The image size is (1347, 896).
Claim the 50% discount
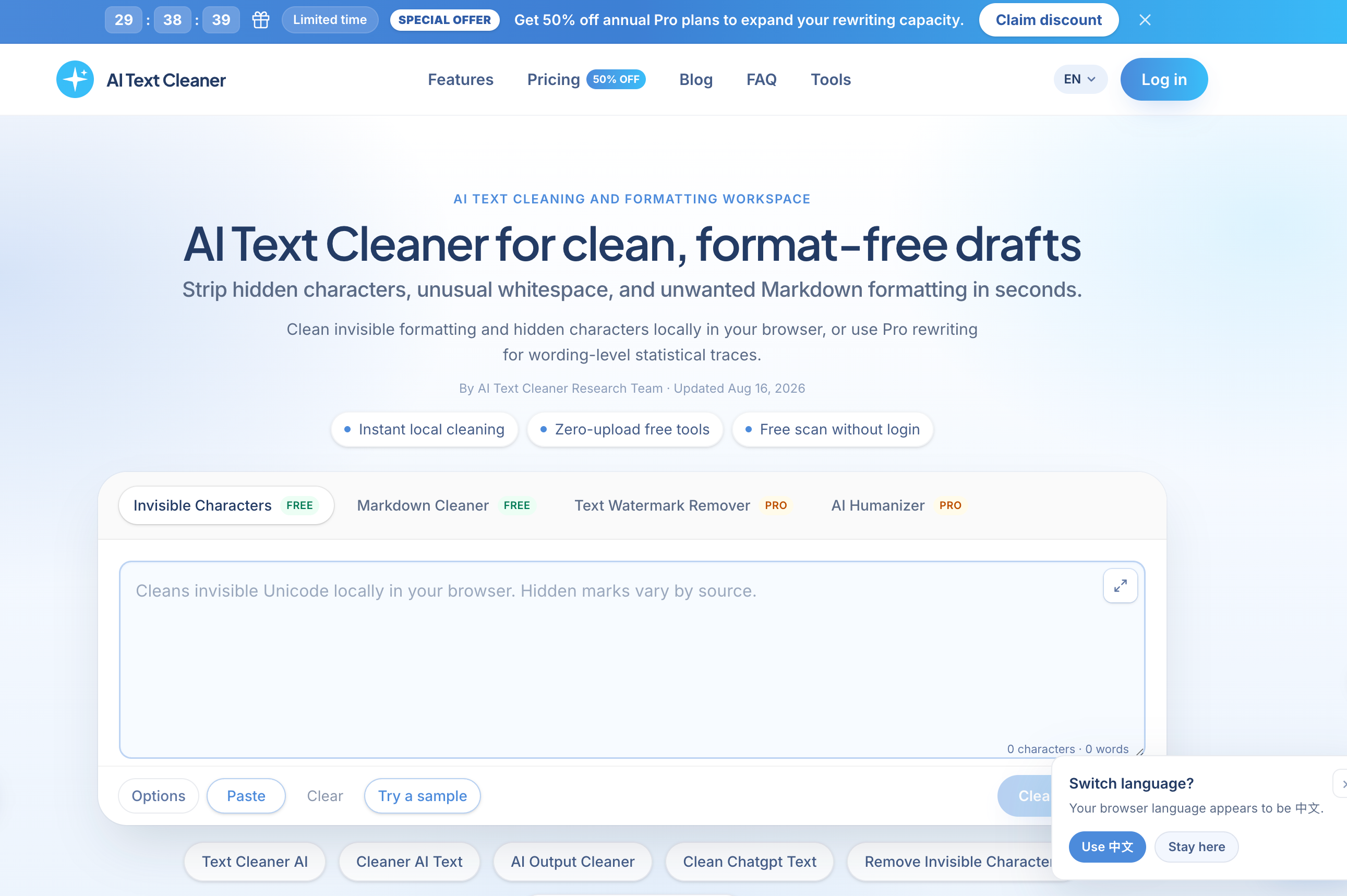[x=1048, y=20]
